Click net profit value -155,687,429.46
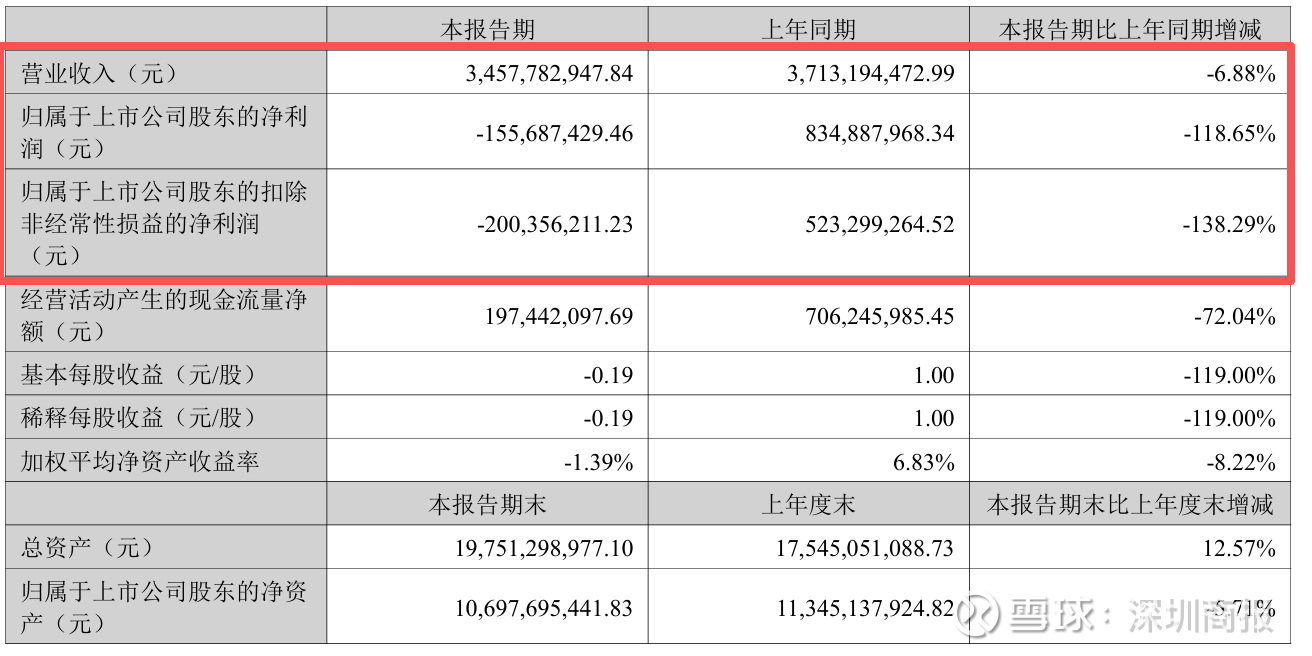The width and height of the screenshot is (1312, 656). (554, 133)
